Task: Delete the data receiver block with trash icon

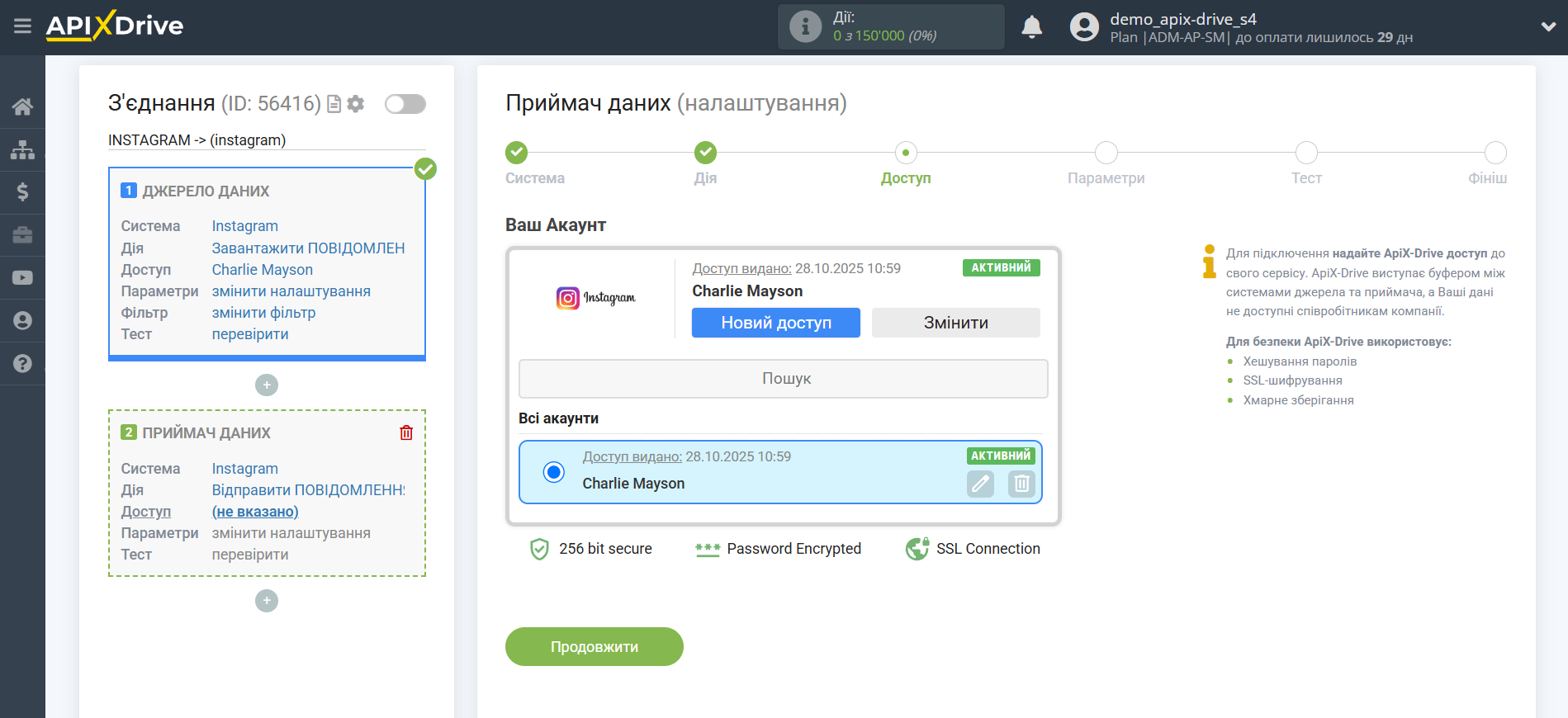Action: (x=406, y=433)
